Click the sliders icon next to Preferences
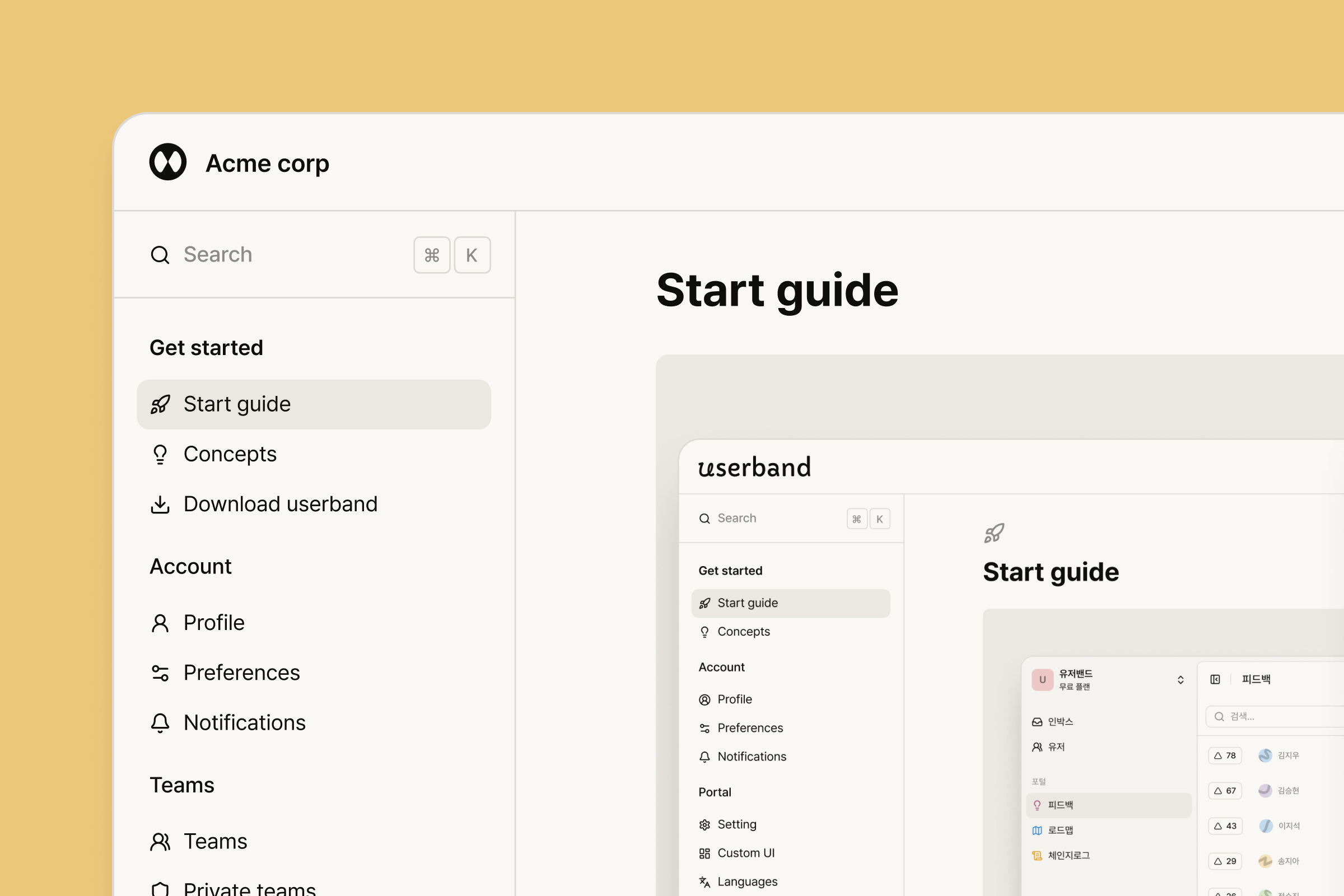The height and width of the screenshot is (896, 1344). (x=160, y=673)
